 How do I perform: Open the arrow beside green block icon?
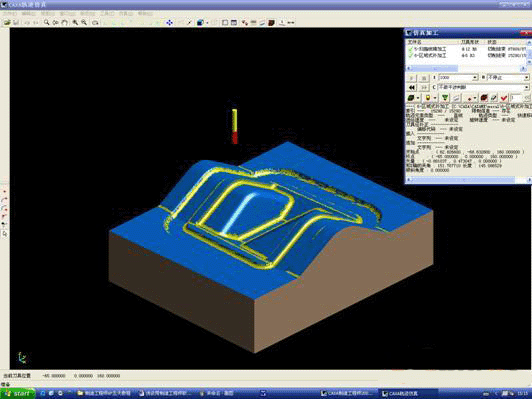(418, 98)
